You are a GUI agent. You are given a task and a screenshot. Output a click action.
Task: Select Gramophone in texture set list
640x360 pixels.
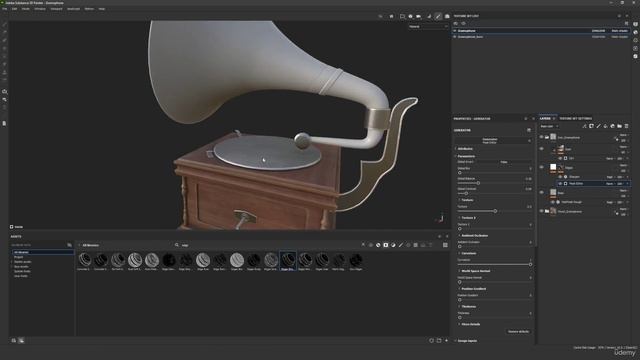point(541,31)
